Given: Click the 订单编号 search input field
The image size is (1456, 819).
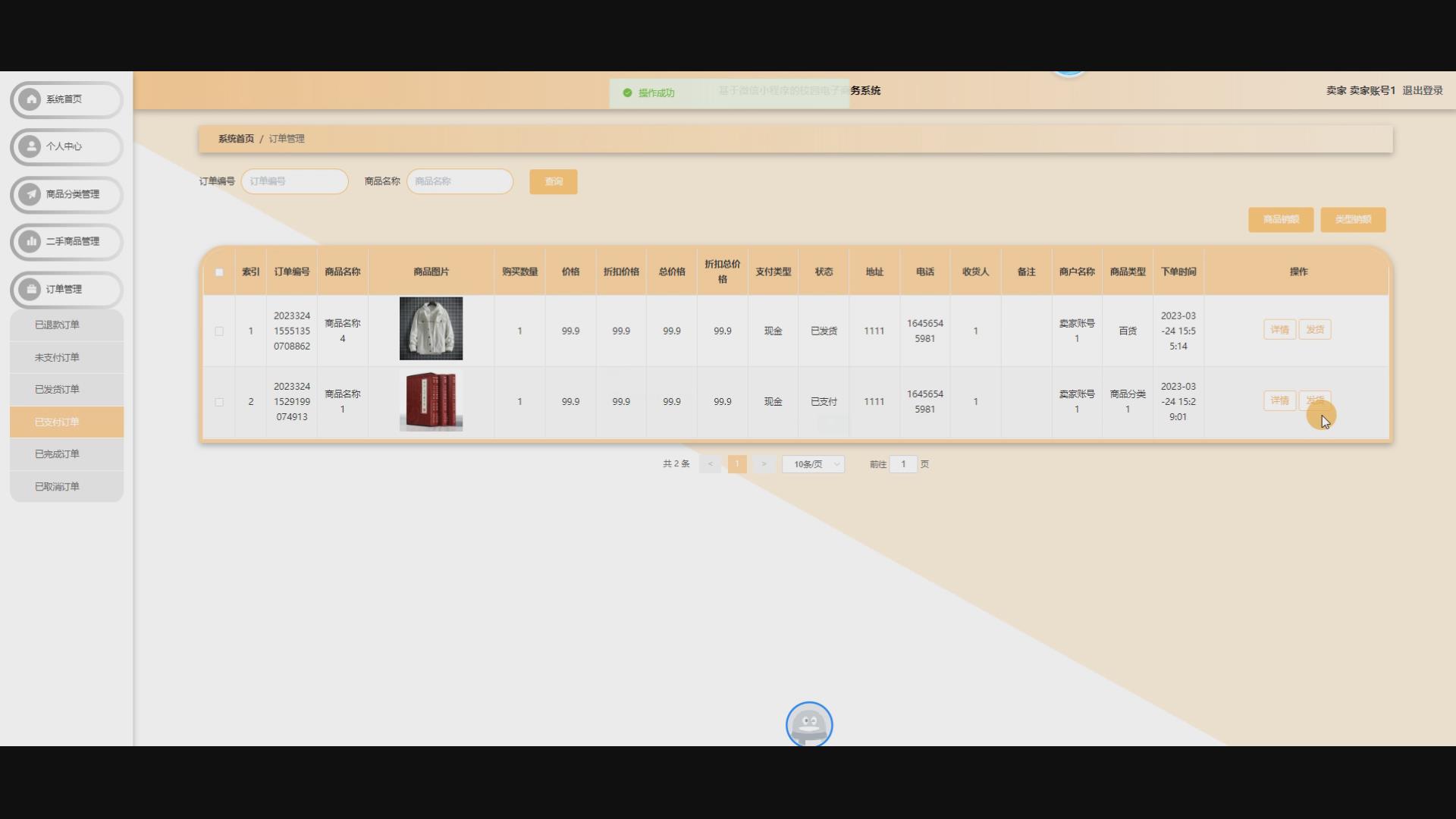Looking at the screenshot, I should pyautogui.click(x=294, y=182).
